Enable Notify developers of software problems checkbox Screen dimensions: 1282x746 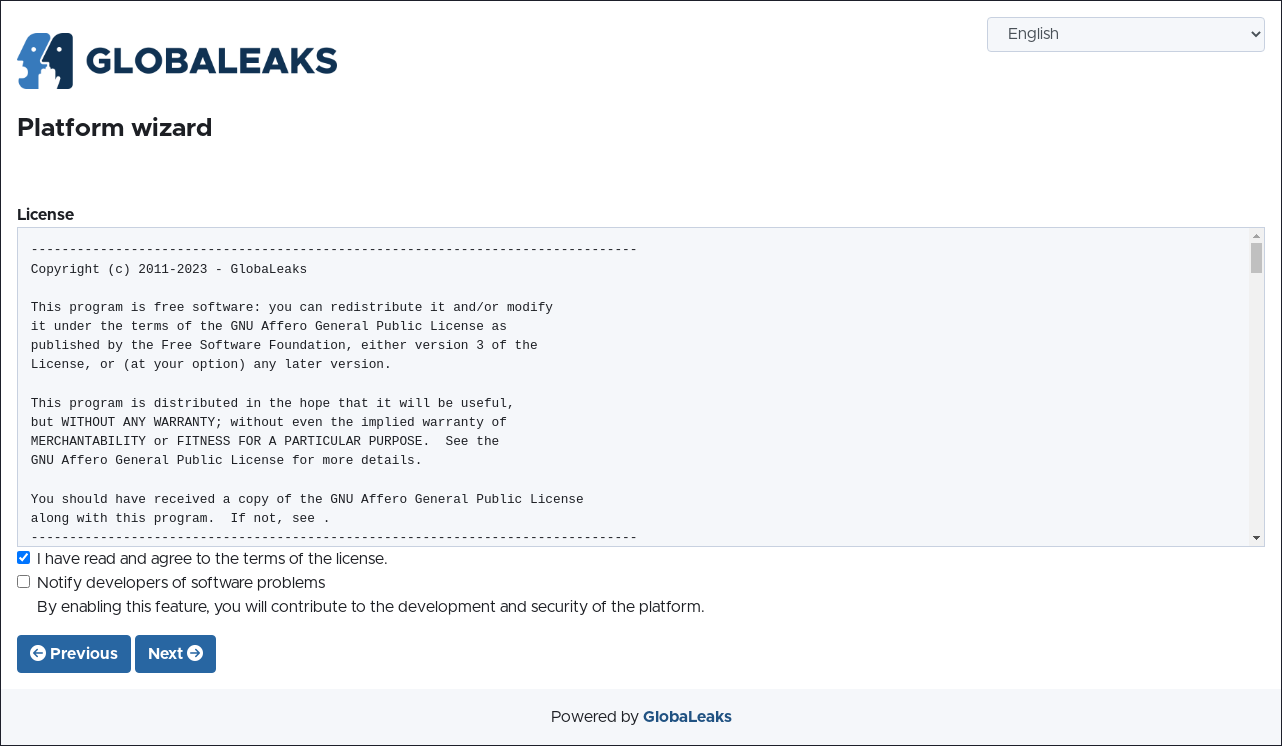tap(24, 582)
